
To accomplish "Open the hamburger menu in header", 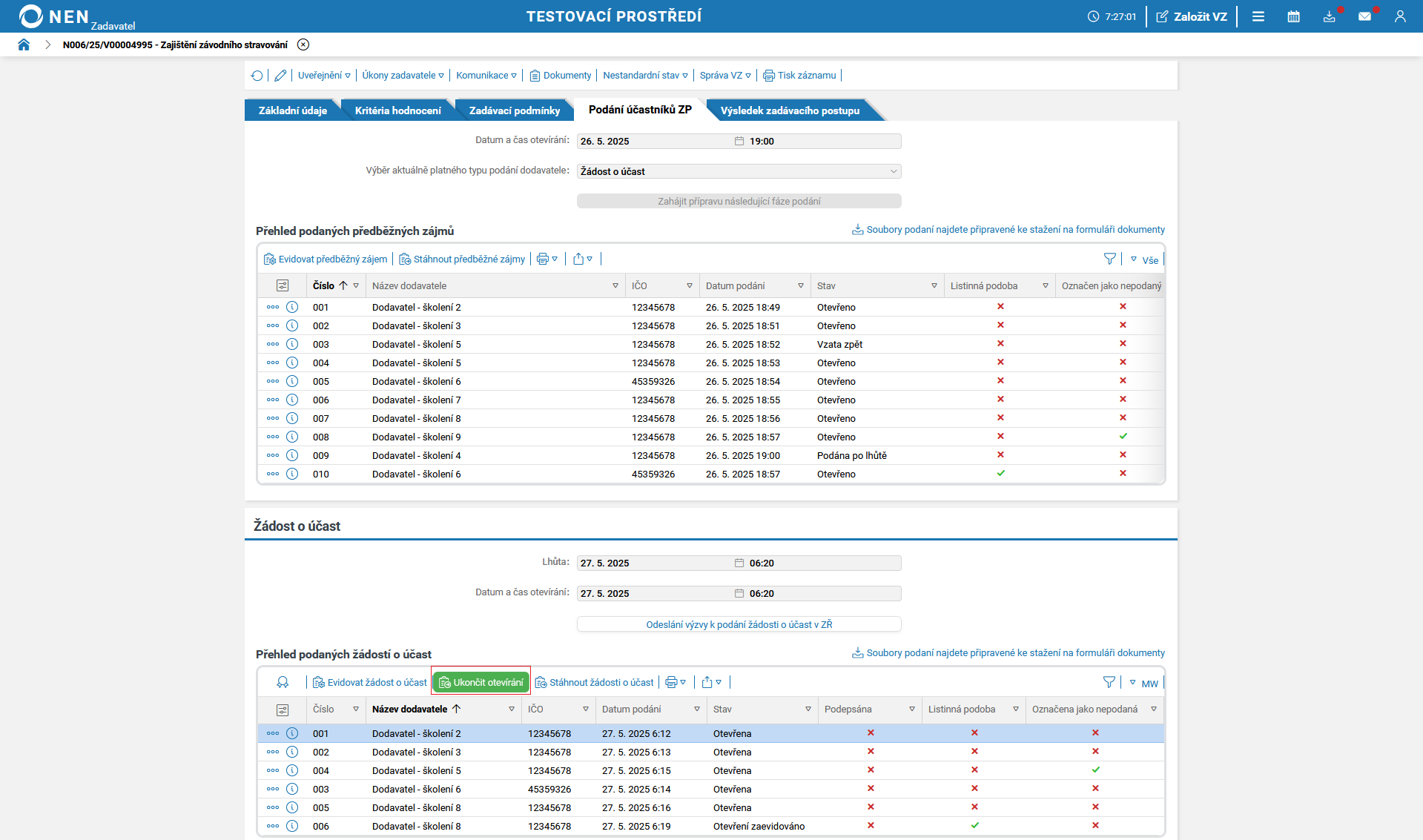I will 1258,16.
